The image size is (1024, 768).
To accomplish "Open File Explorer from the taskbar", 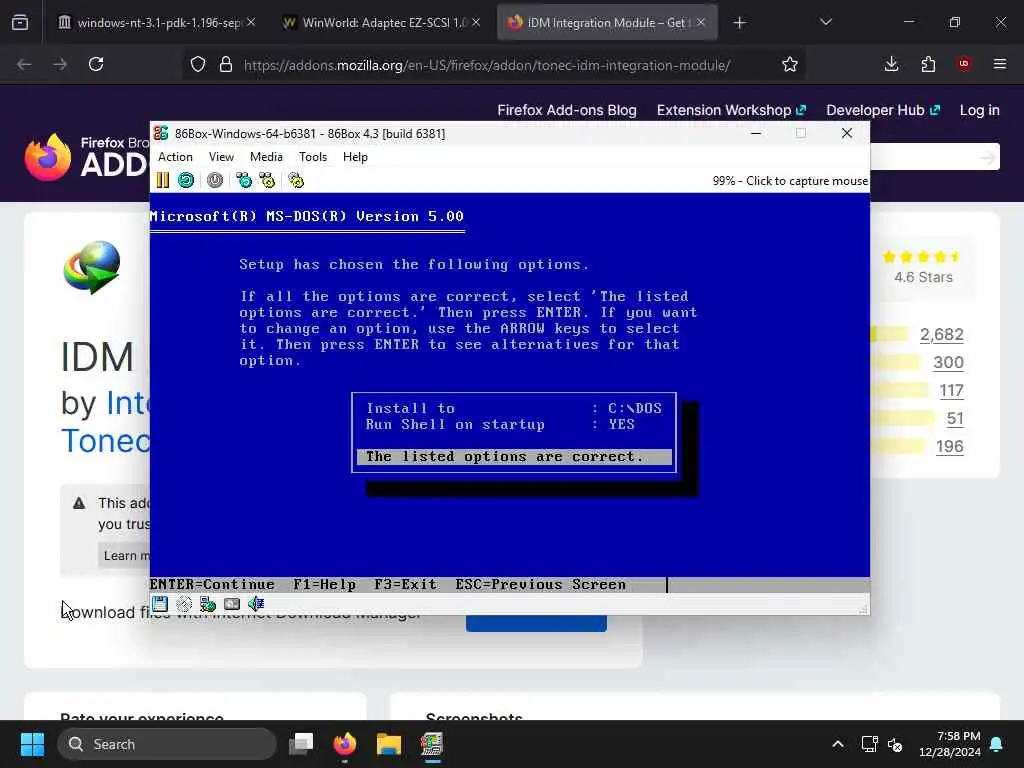I will (x=389, y=744).
